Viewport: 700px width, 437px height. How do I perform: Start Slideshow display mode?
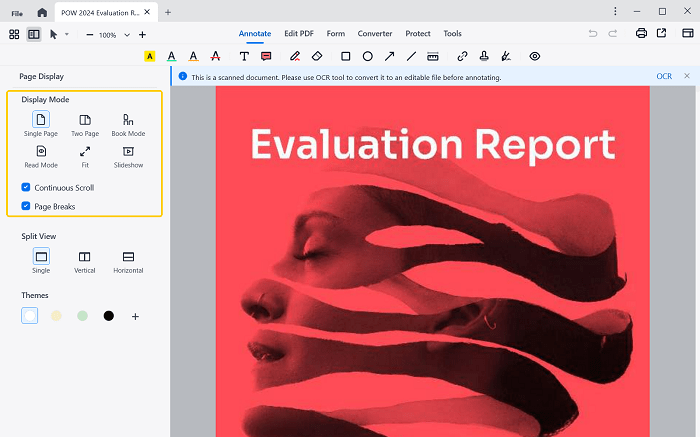click(x=128, y=152)
